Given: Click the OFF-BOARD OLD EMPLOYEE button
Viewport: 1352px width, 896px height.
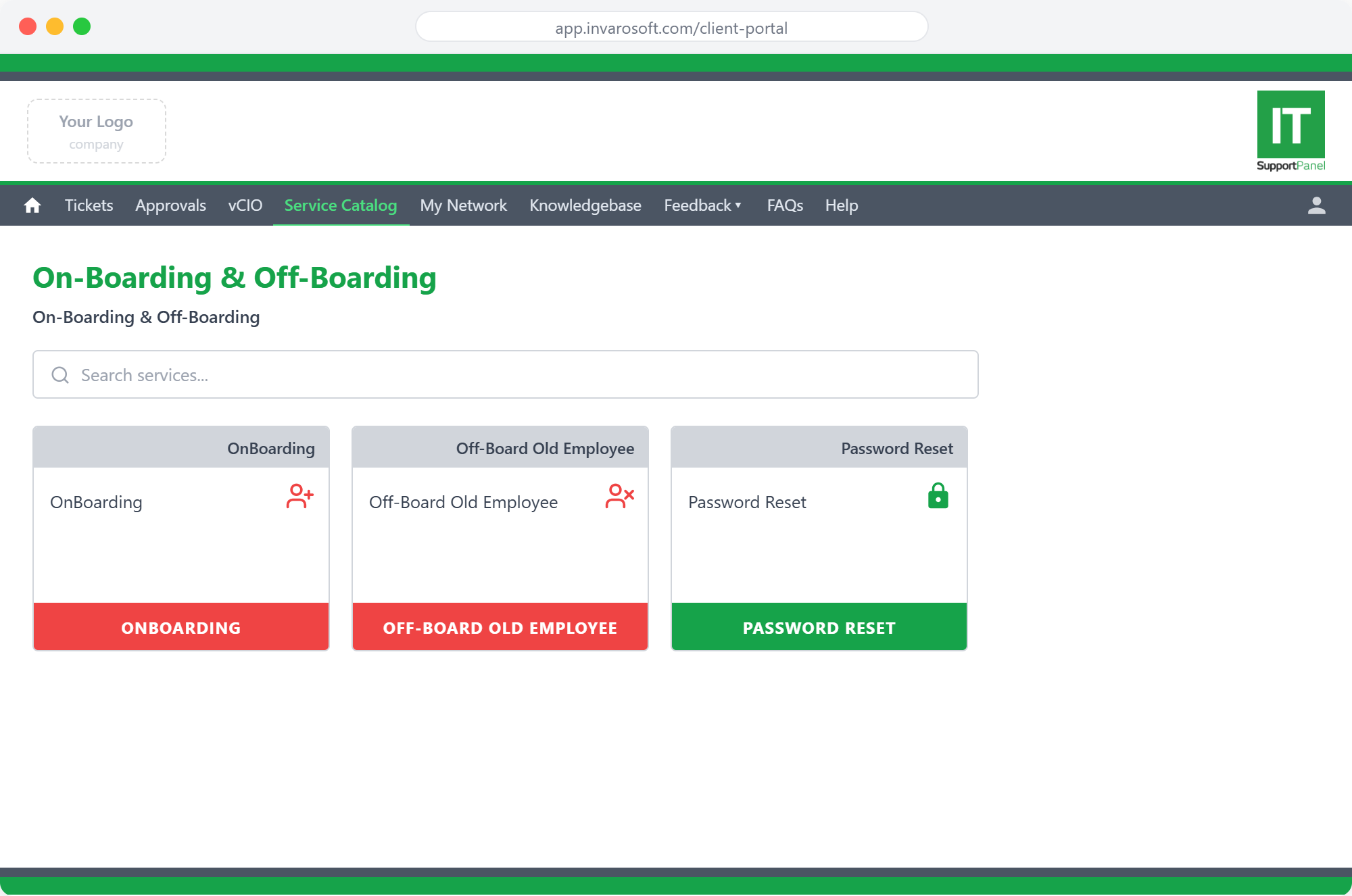Looking at the screenshot, I should [500, 627].
